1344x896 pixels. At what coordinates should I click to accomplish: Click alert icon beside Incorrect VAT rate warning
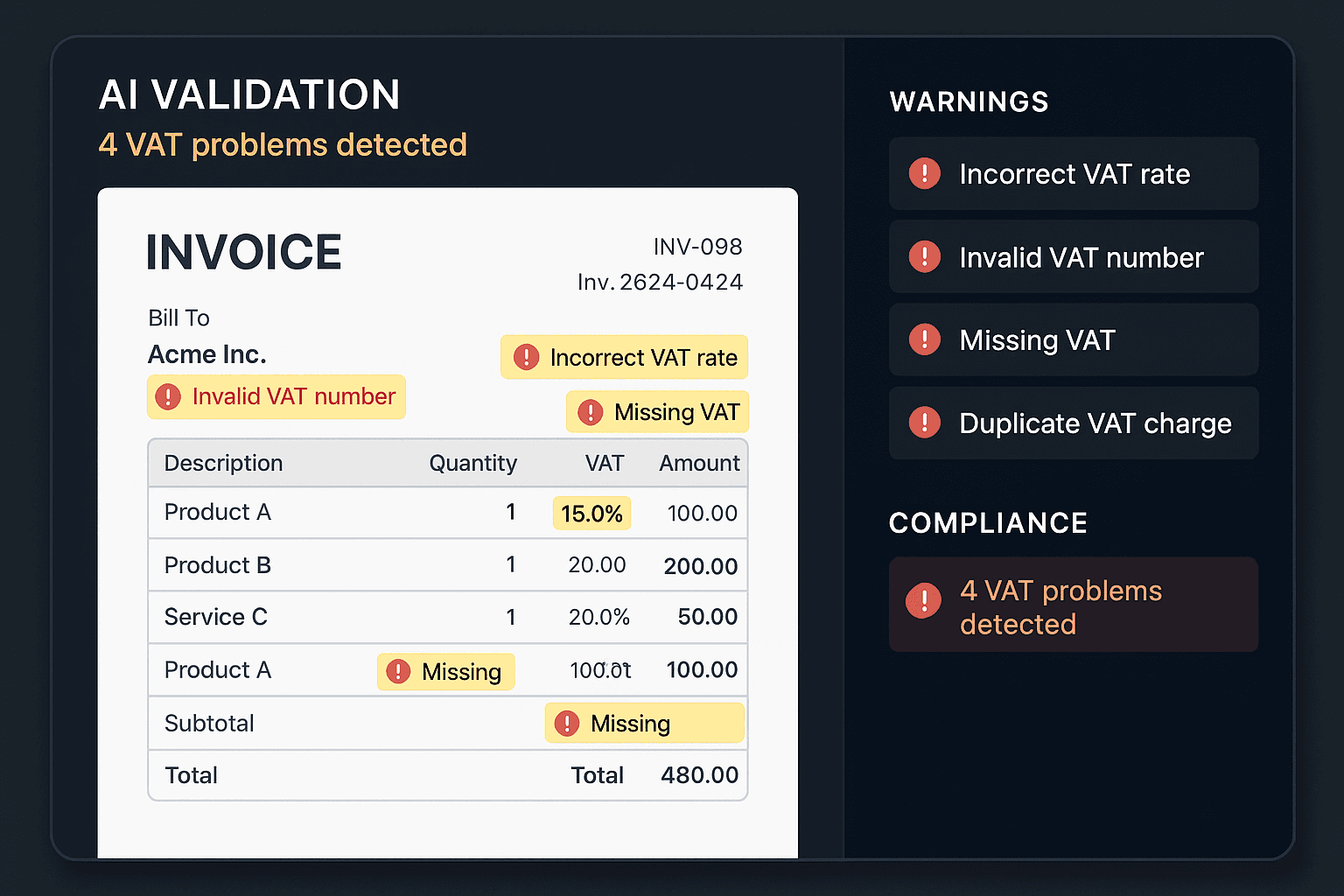pos(924,173)
